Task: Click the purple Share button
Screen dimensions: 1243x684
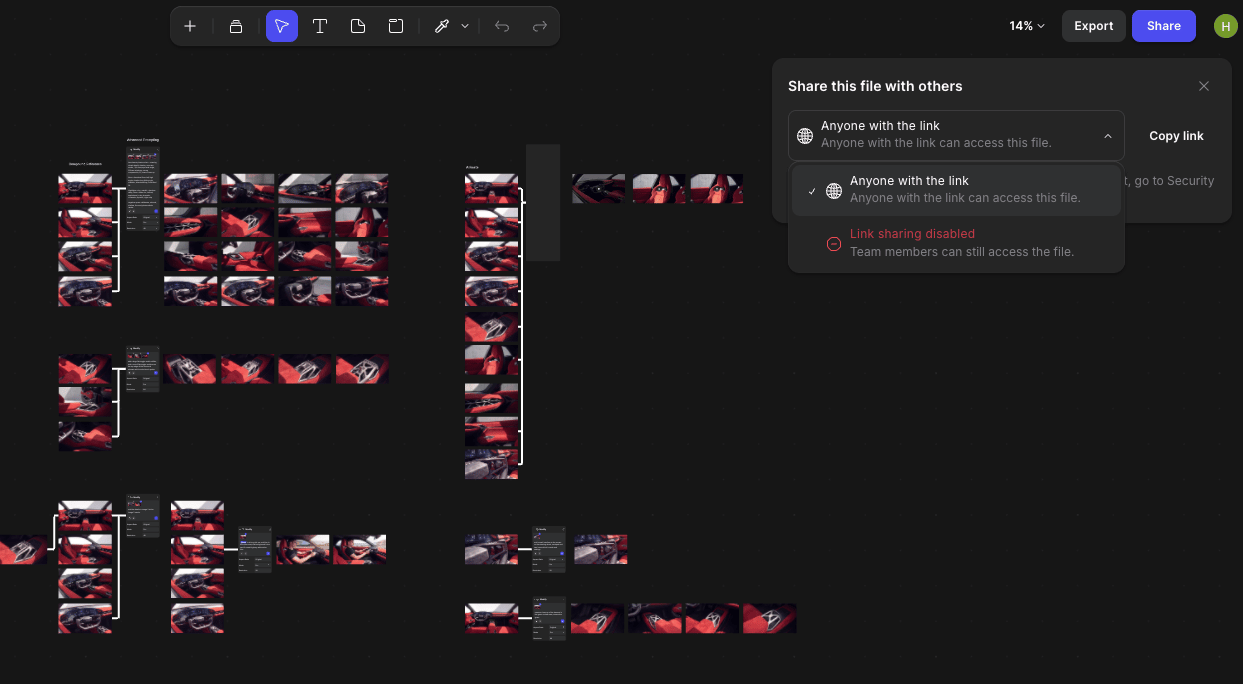Action: coord(1164,26)
